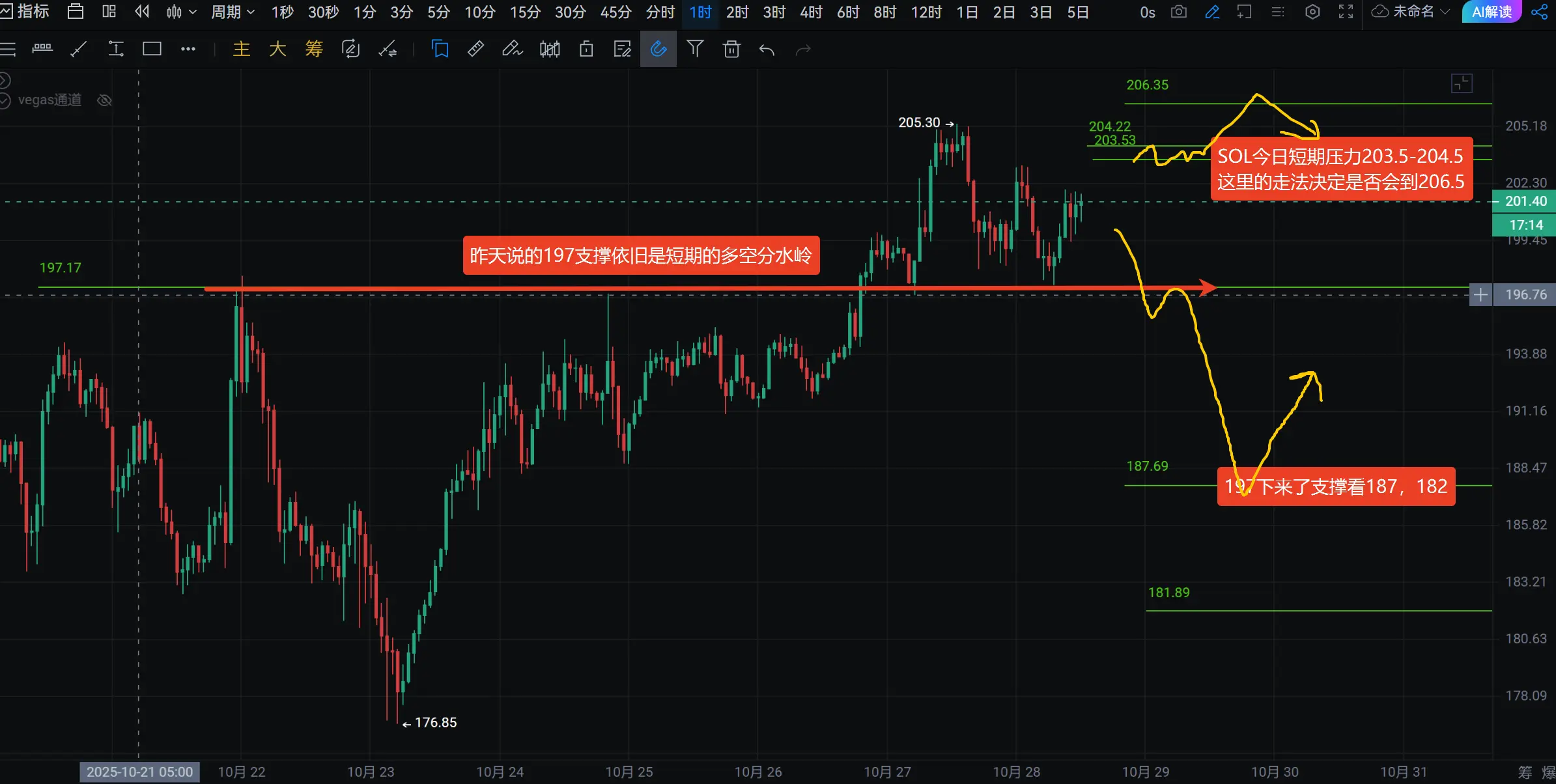Select the 15分 timeframe tab

coord(525,12)
